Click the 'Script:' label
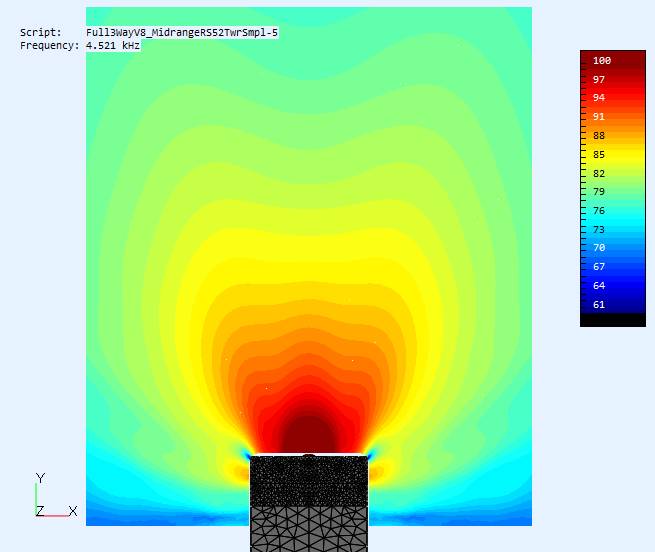The height and width of the screenshot is (552, 655). click(41, 33)
